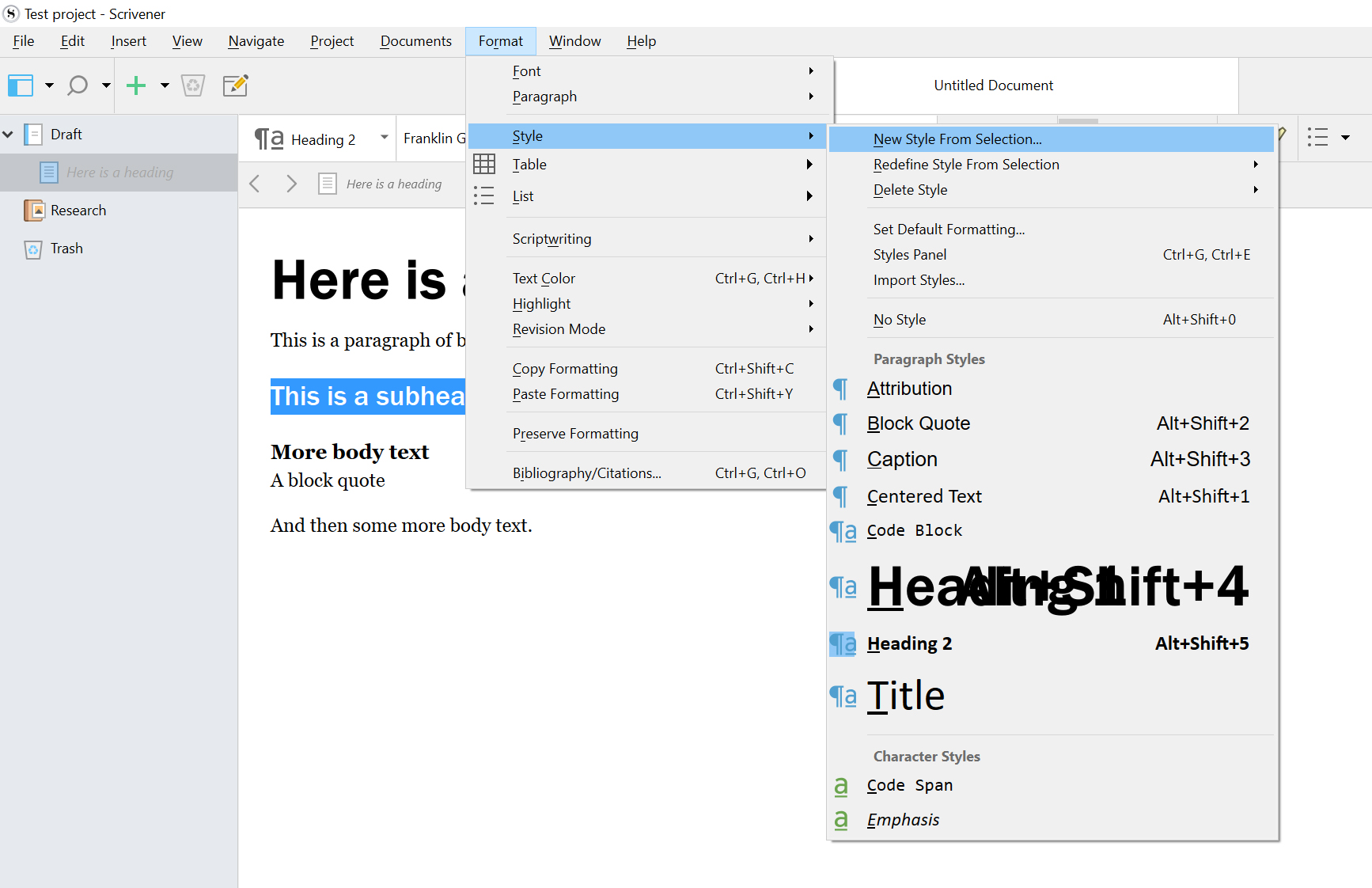Expand the Paragraph submenu

(x=647, y=97)
